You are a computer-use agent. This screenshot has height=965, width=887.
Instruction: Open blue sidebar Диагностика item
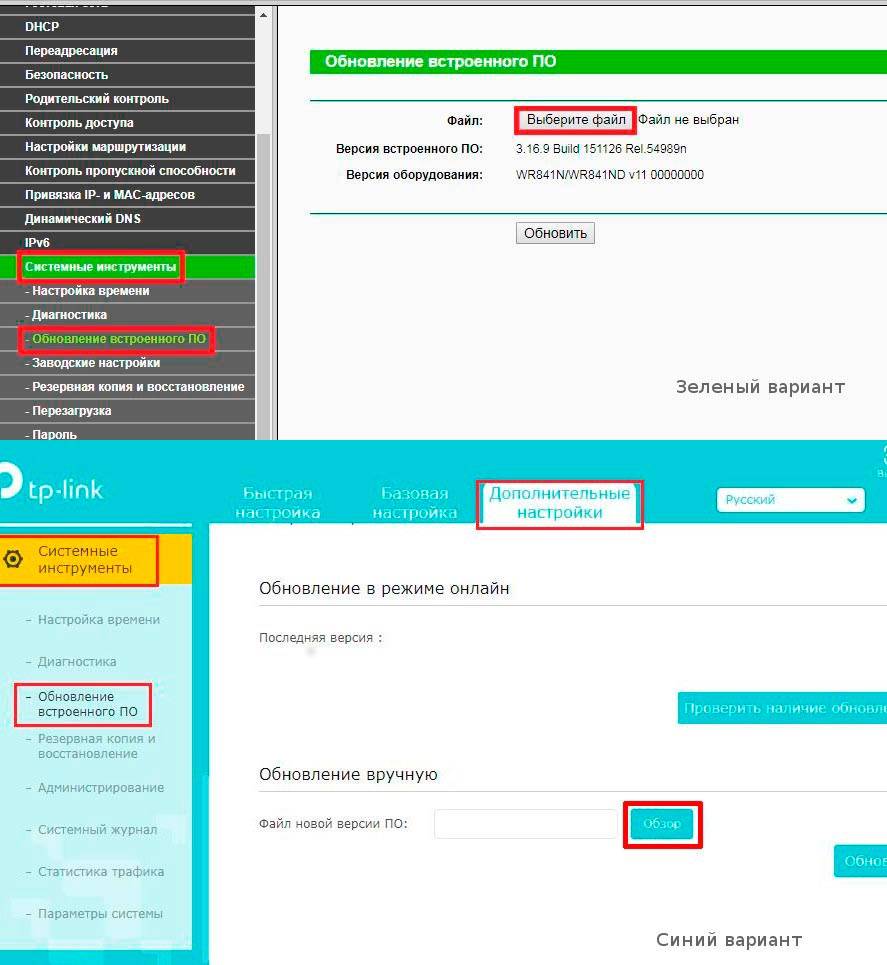coord(77,662)
